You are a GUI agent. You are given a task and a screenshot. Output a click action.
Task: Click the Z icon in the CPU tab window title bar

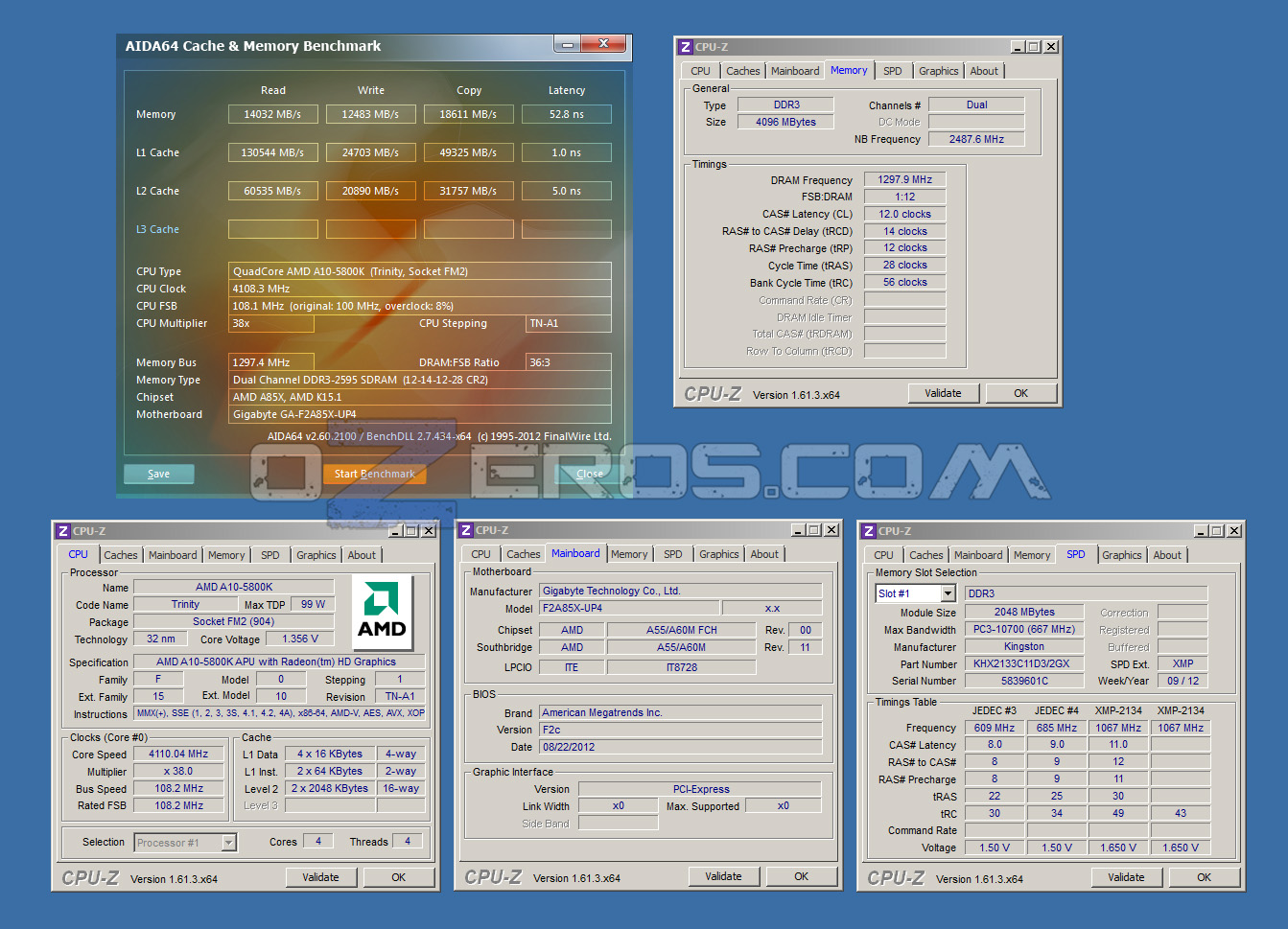click(63, 531)
